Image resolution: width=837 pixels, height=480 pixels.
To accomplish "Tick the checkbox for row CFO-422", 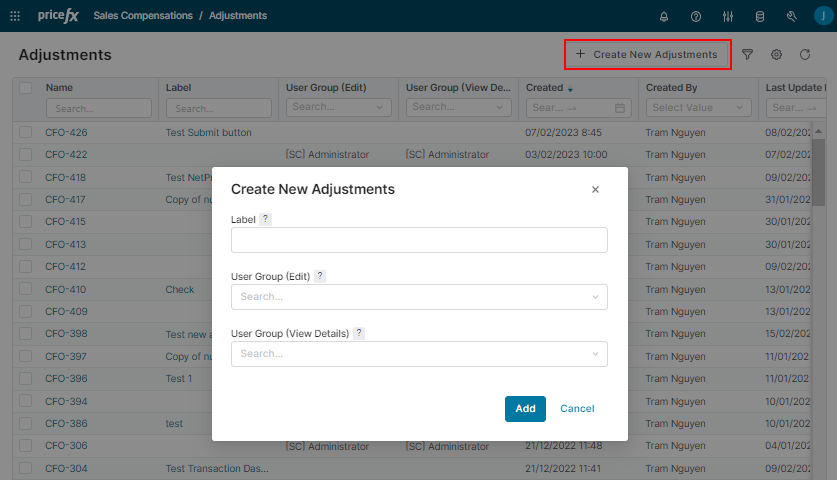I will [x=26, y=154].
